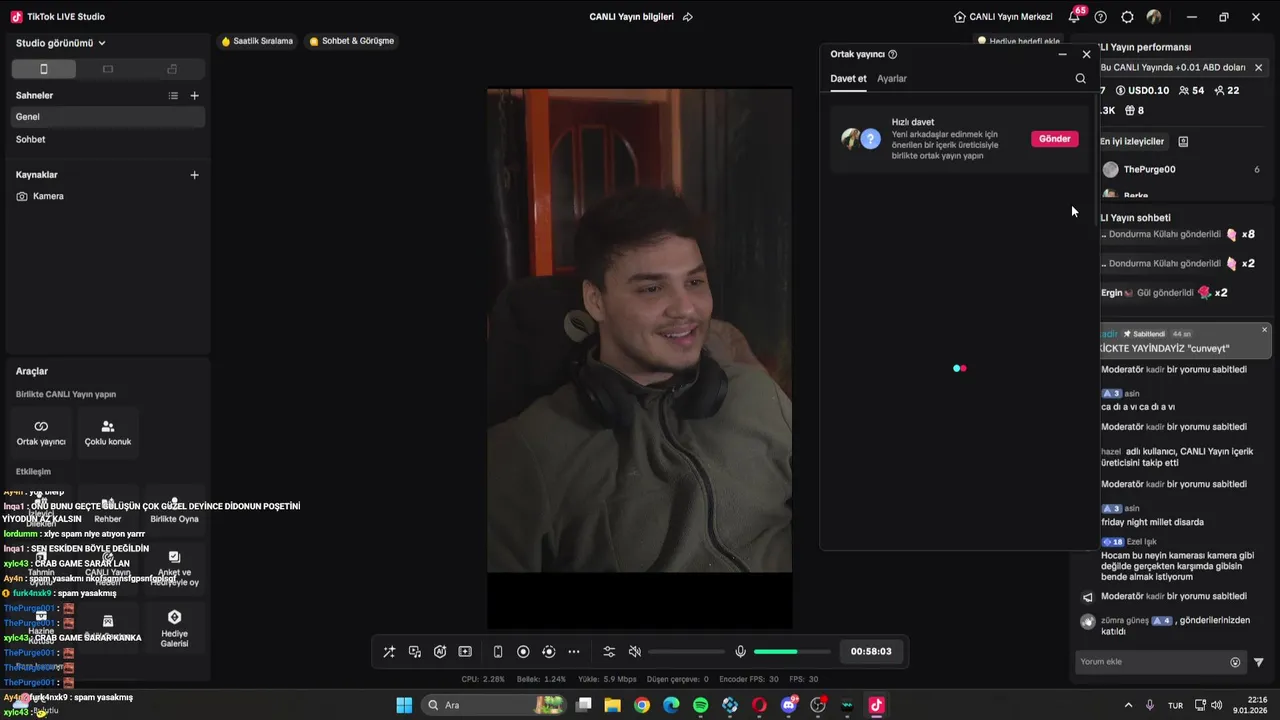Open the En iyi izleyiciler tab
The width and height of the screenshot is (1280, 720).
point(1133,142)
